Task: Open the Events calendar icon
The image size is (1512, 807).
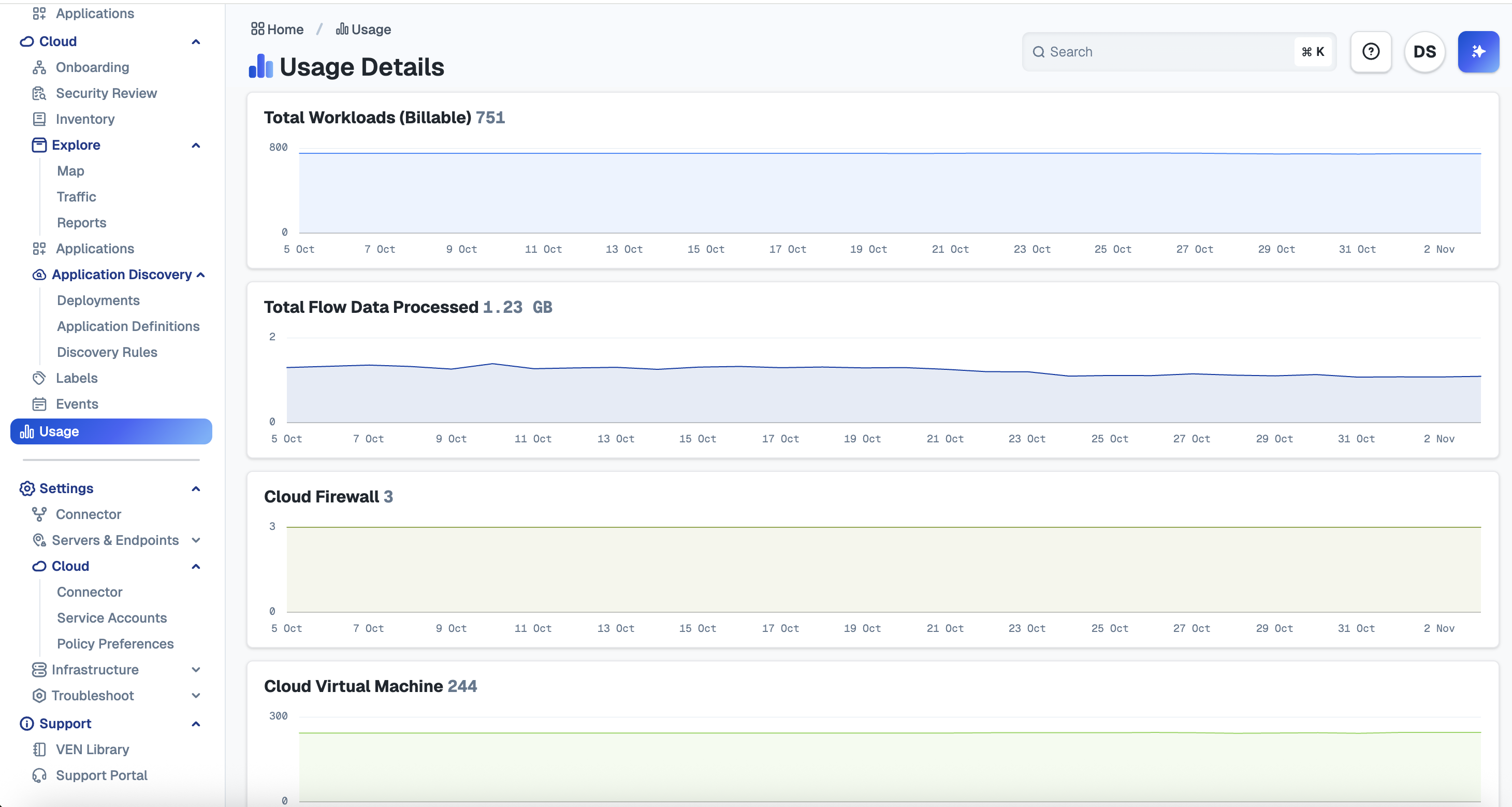Action: pyautogui.click(x=39, y=403)
